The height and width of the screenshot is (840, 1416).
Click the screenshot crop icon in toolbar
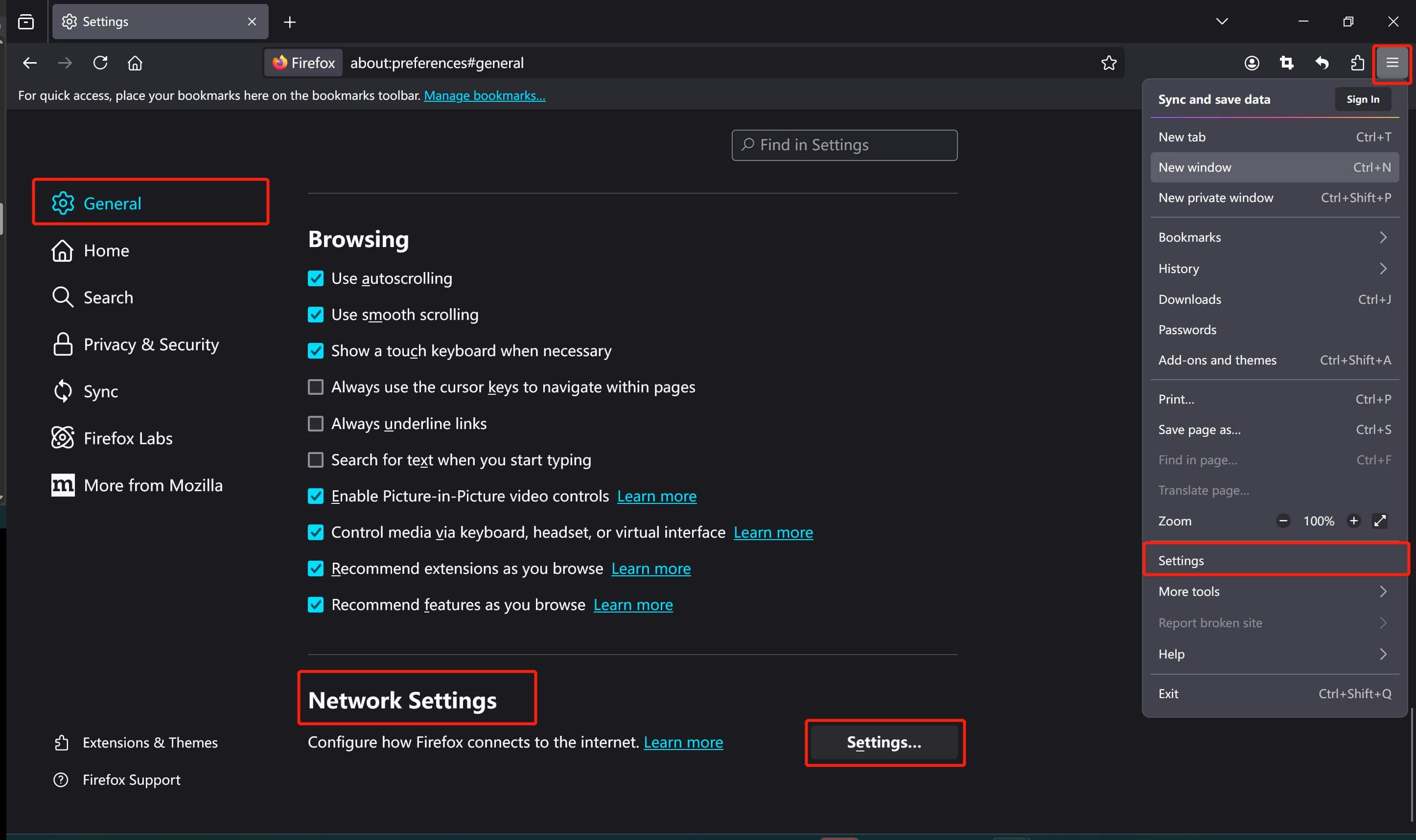(x=1286, y=63)
